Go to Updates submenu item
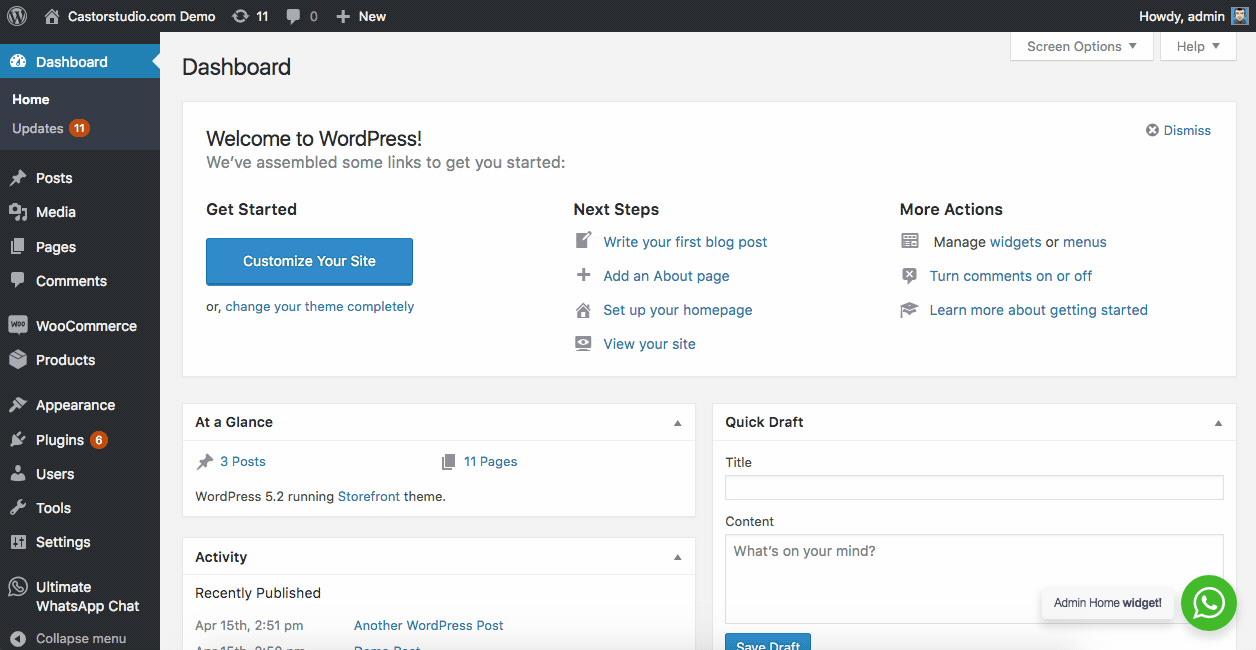 pos(38,128)
